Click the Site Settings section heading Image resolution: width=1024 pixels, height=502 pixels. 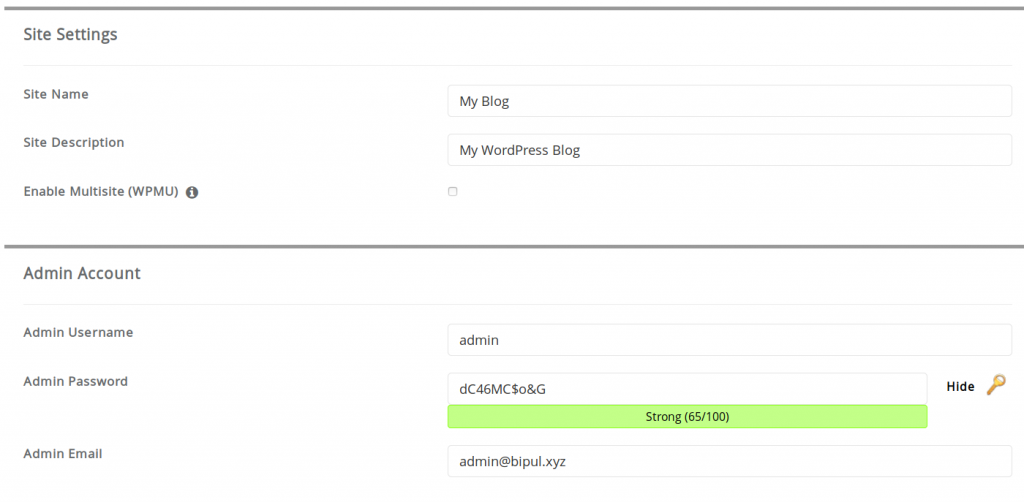pos(71,34)
